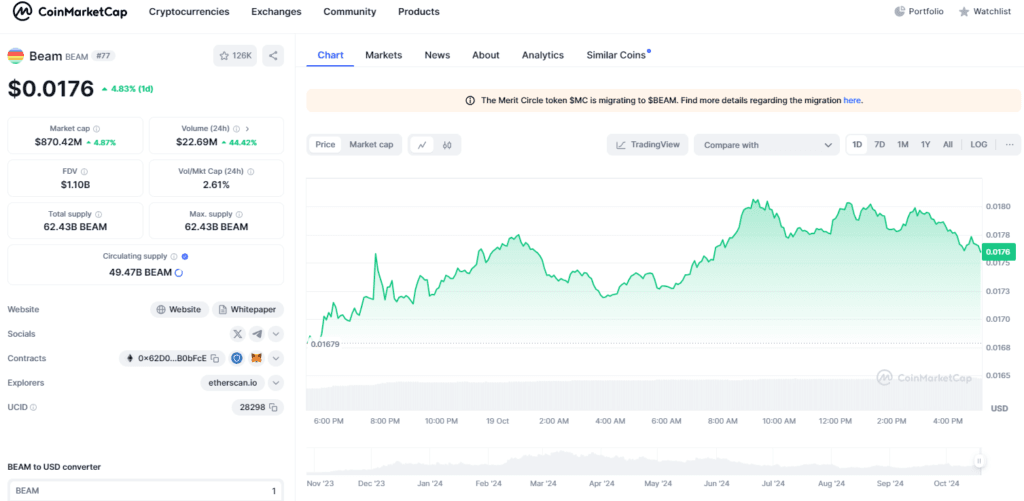Switch to News tab
This screenshot has height=501, width=1024.
[437, 55]
